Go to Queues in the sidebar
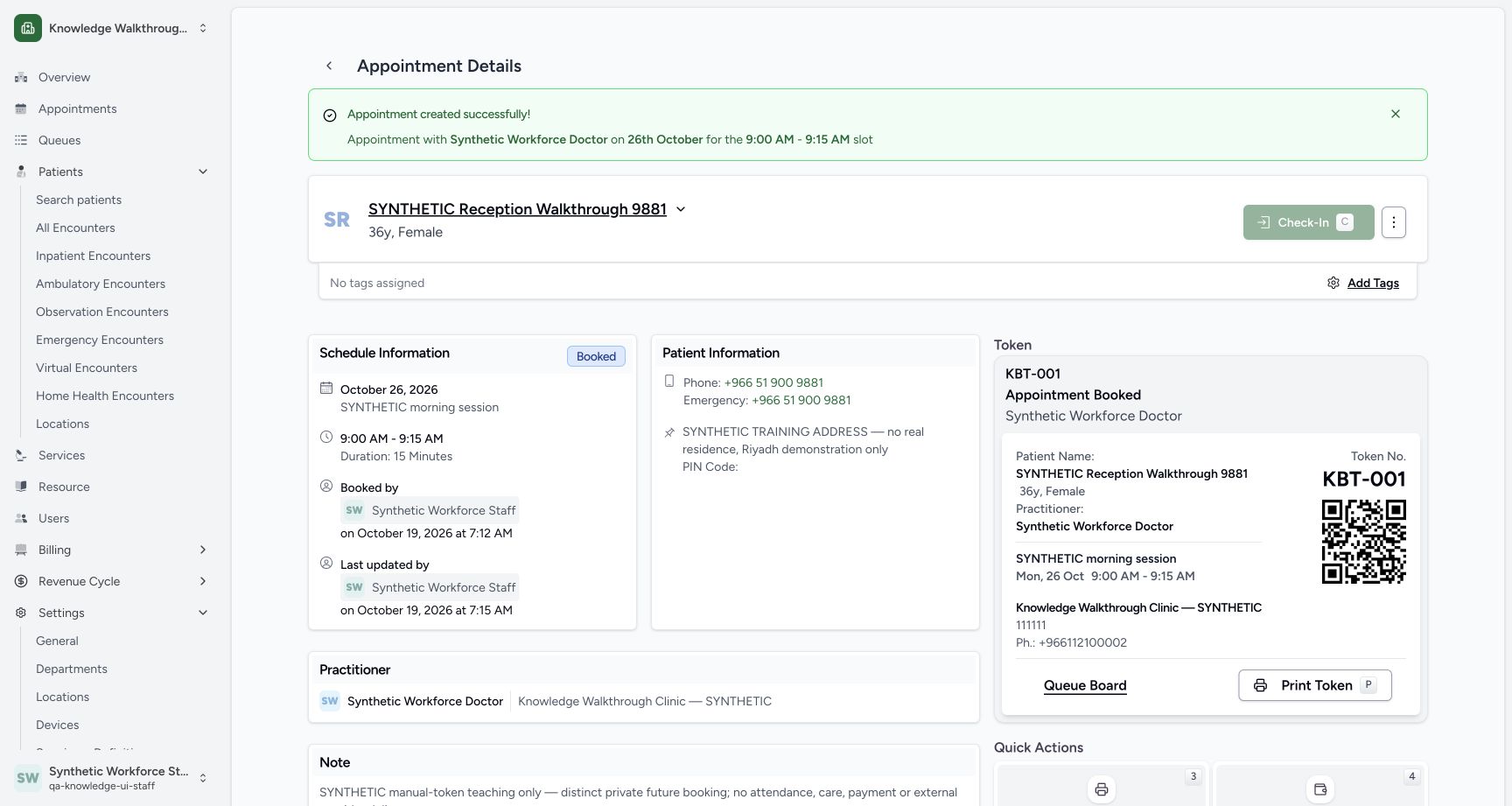This screenshot has width=1512, height=806. point(59,140)
